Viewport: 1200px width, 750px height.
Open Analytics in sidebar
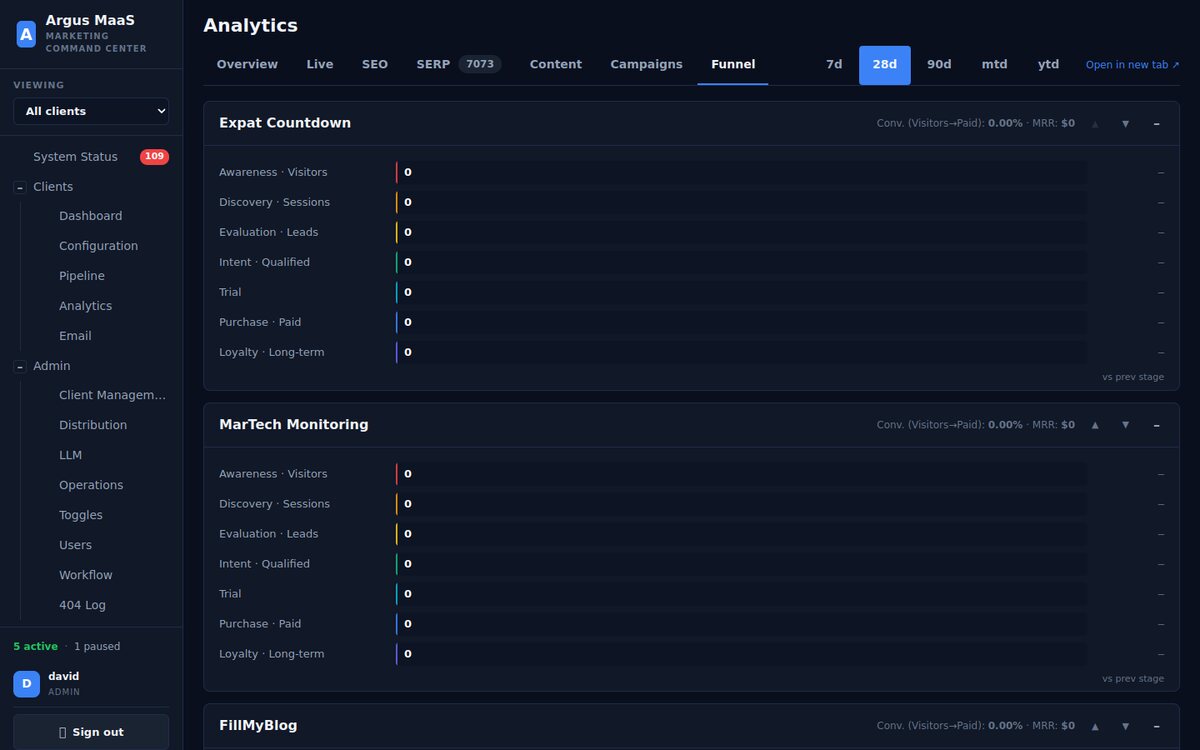coord(85,306)
